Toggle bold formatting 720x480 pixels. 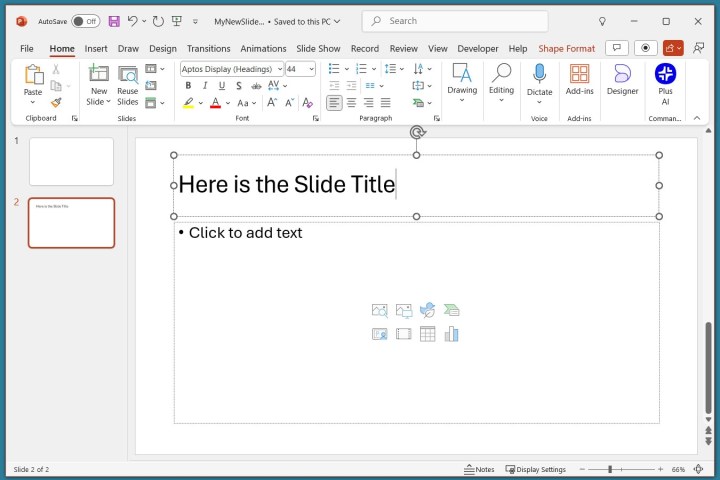pos(187,86)
